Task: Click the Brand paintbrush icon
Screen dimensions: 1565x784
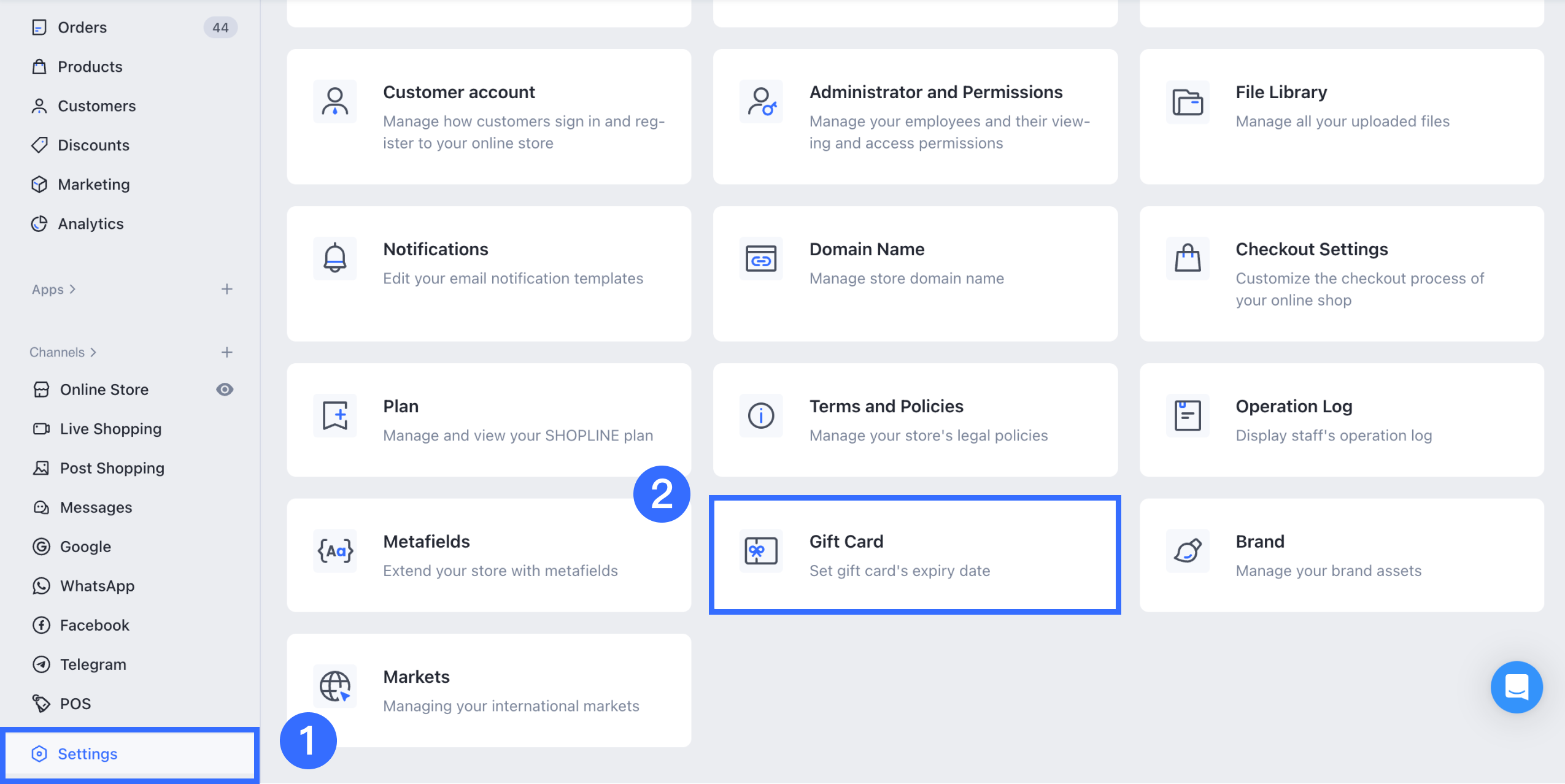Action: pos(1187,550)
